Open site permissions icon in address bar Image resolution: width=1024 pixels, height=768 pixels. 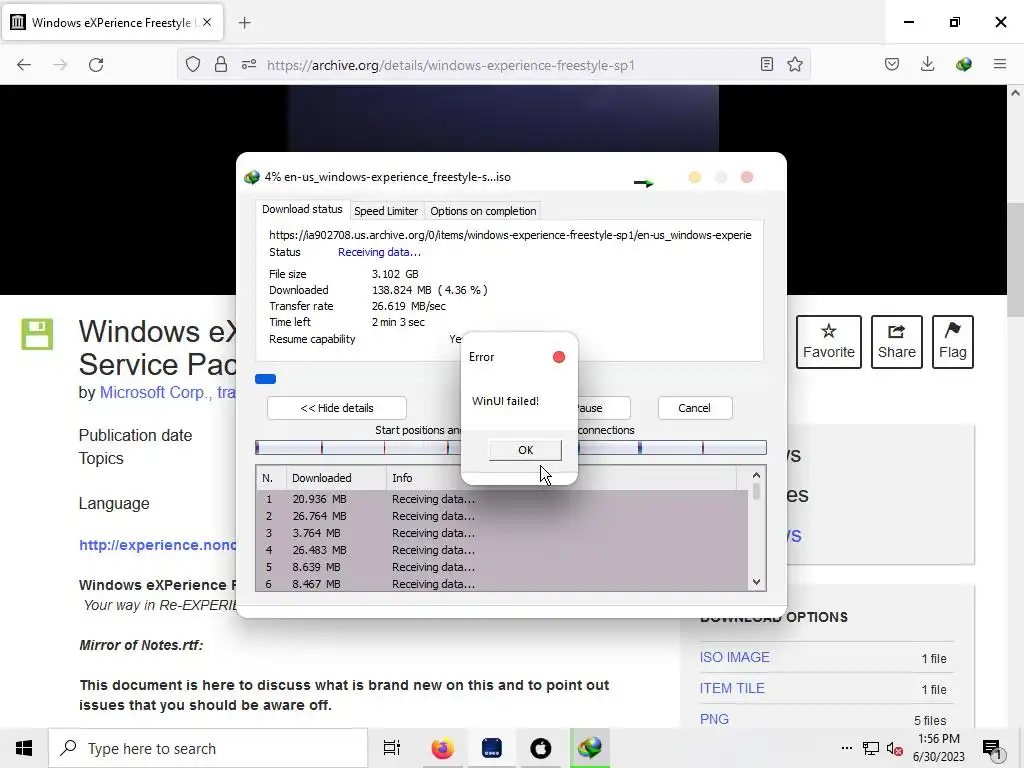click(x=249, y=65)
